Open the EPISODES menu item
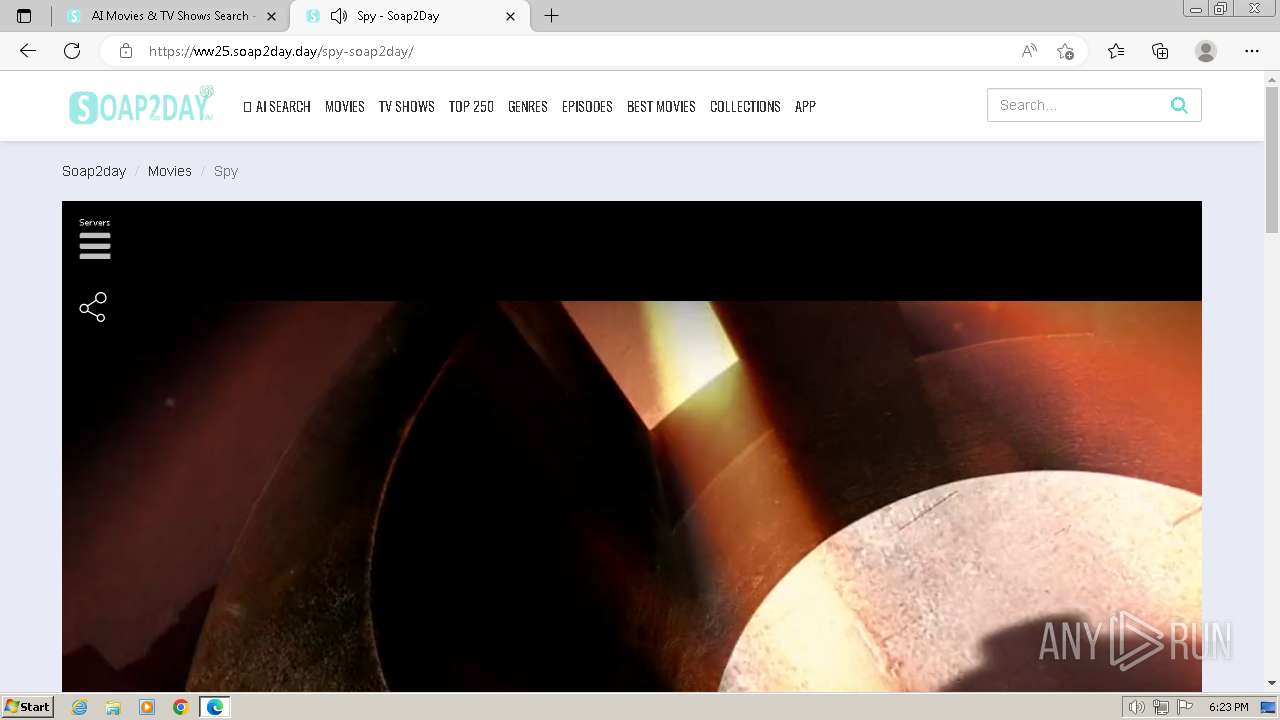This screenshot has width=1280, height=720. tap(587, 106)
